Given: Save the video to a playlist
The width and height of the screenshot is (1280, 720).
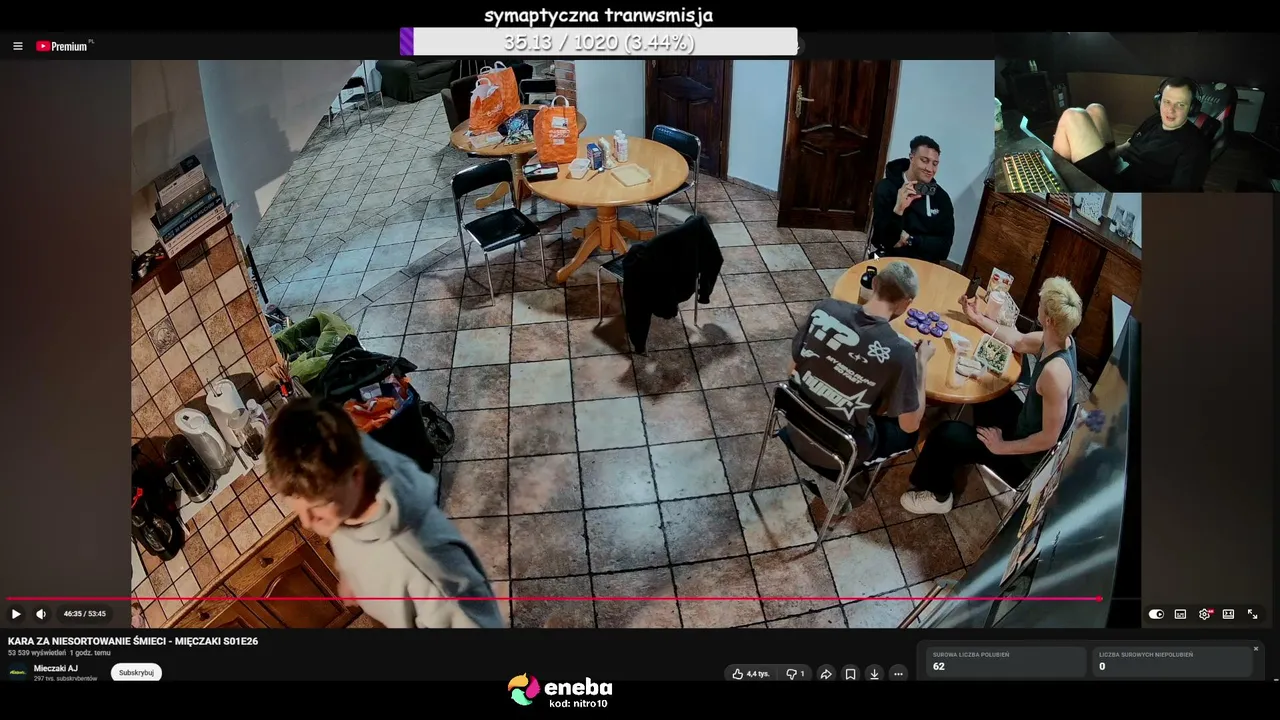Looking at the screenshot, I should pos(850,674).
